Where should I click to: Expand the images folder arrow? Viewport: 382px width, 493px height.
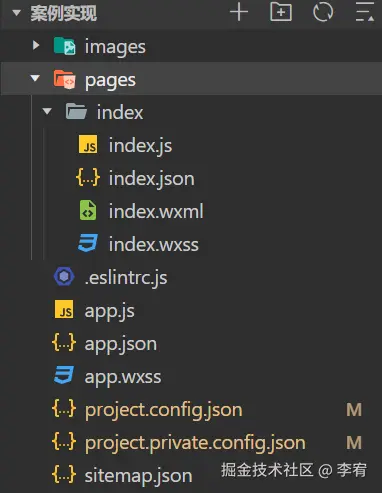coord(36,45)
